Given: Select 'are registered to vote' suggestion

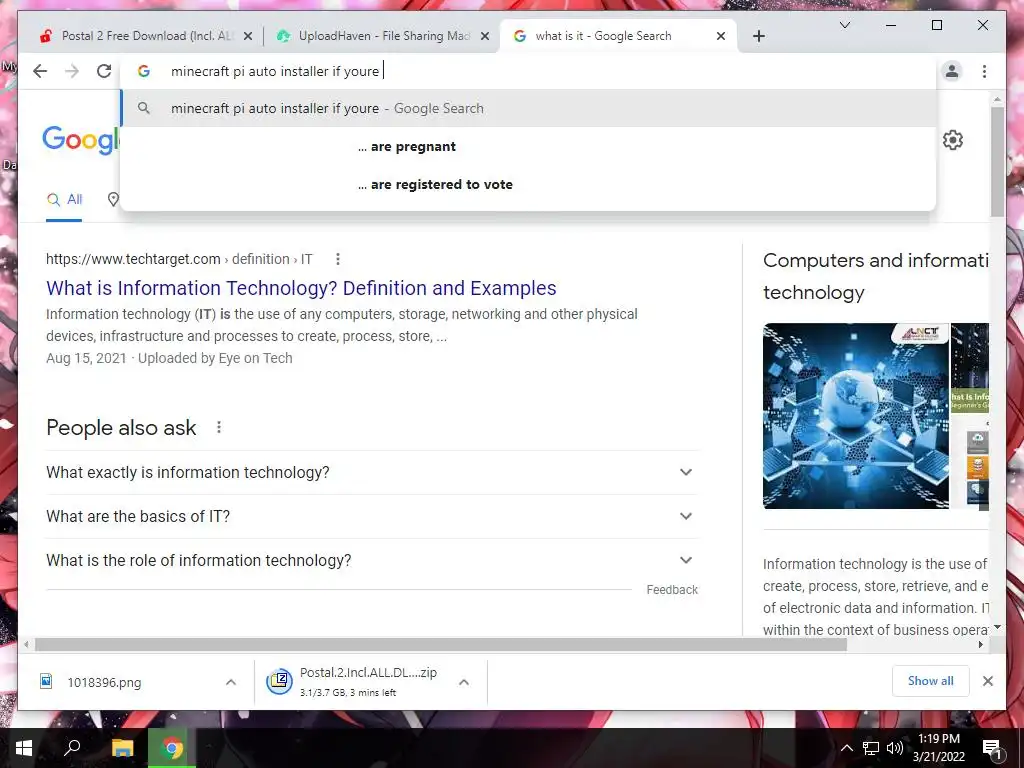Looking at the screenshot, I should tap(528, 184).
